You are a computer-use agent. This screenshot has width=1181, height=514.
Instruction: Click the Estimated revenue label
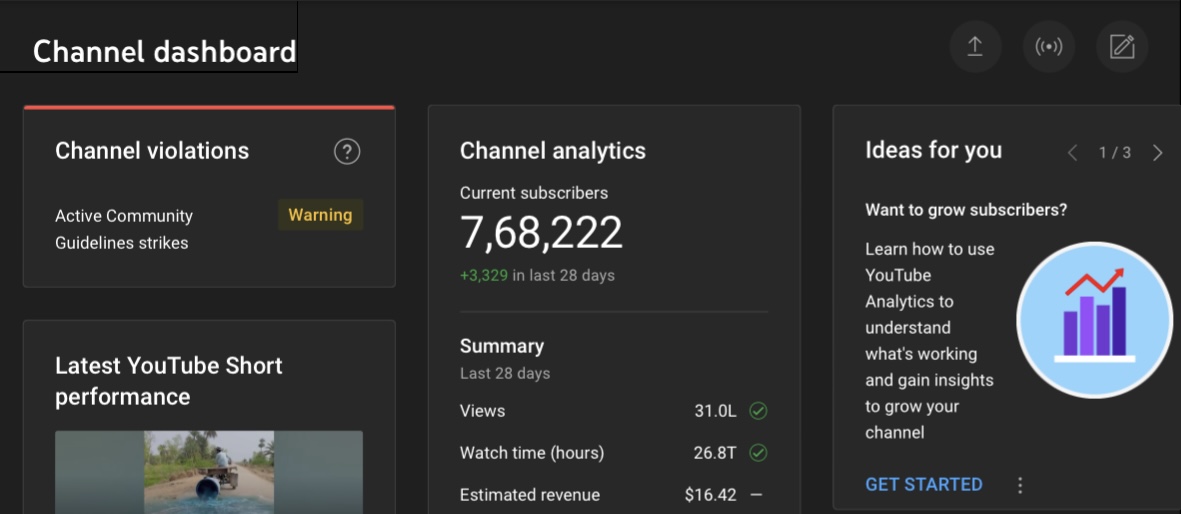tap(530, 495)
